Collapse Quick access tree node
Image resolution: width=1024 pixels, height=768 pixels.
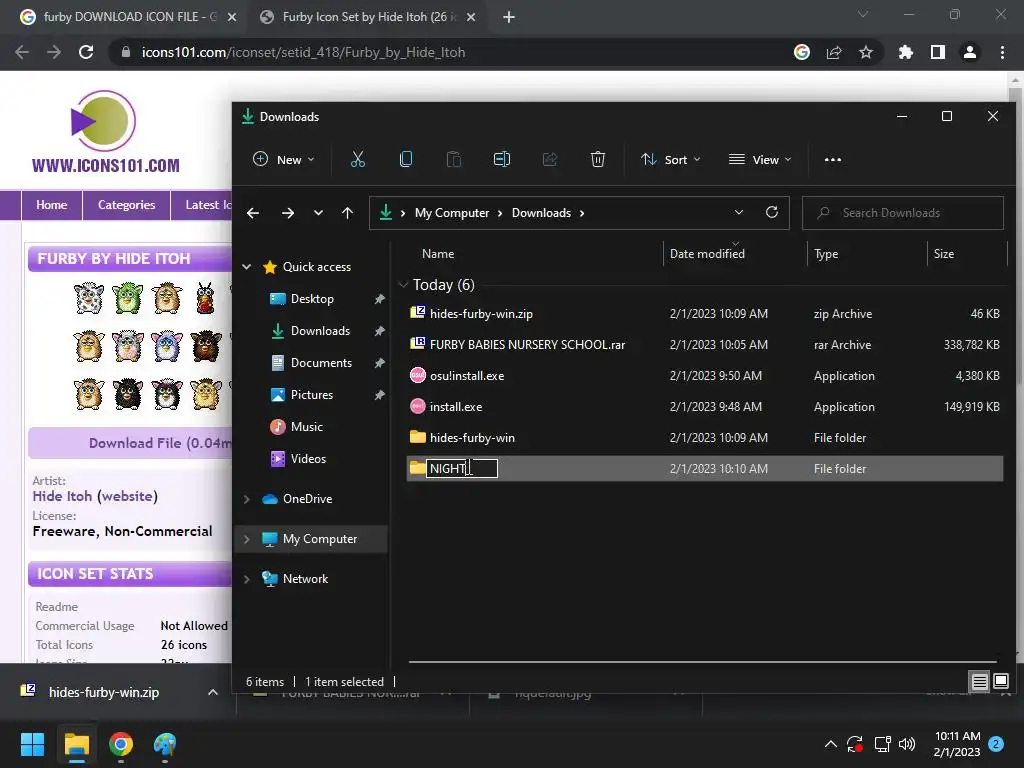(247, 266)
